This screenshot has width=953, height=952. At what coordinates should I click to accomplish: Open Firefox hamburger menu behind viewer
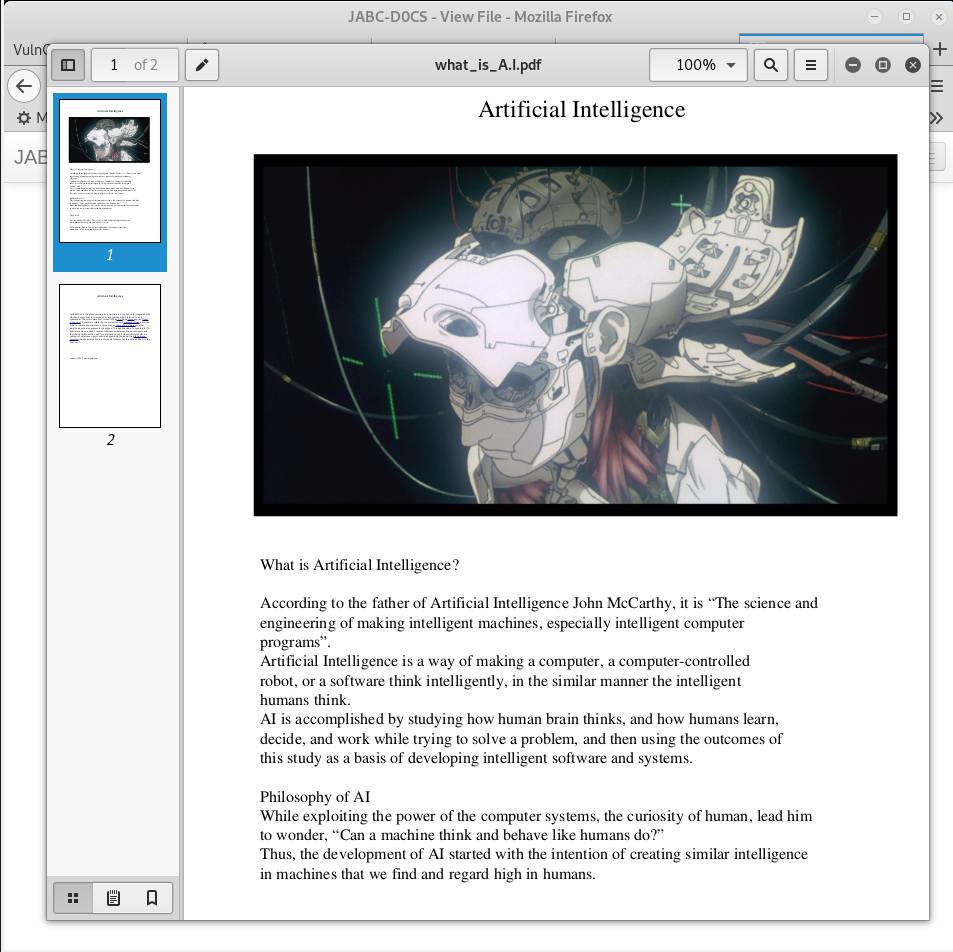tap(938, 87)
